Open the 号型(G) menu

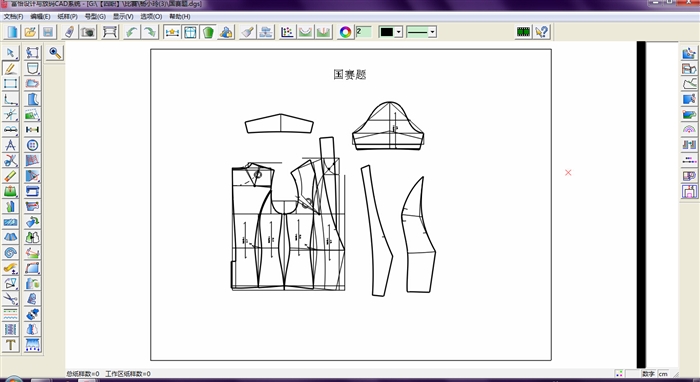[95, 17]
